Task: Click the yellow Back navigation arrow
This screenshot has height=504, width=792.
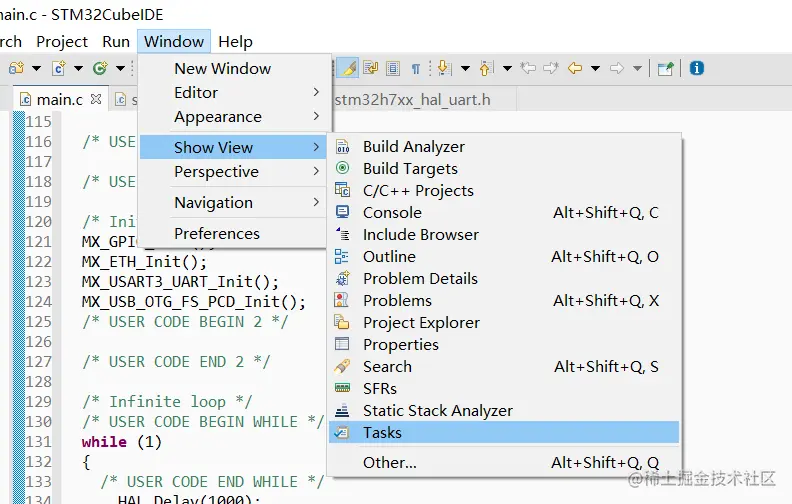Action: click(x=575, y=68)
